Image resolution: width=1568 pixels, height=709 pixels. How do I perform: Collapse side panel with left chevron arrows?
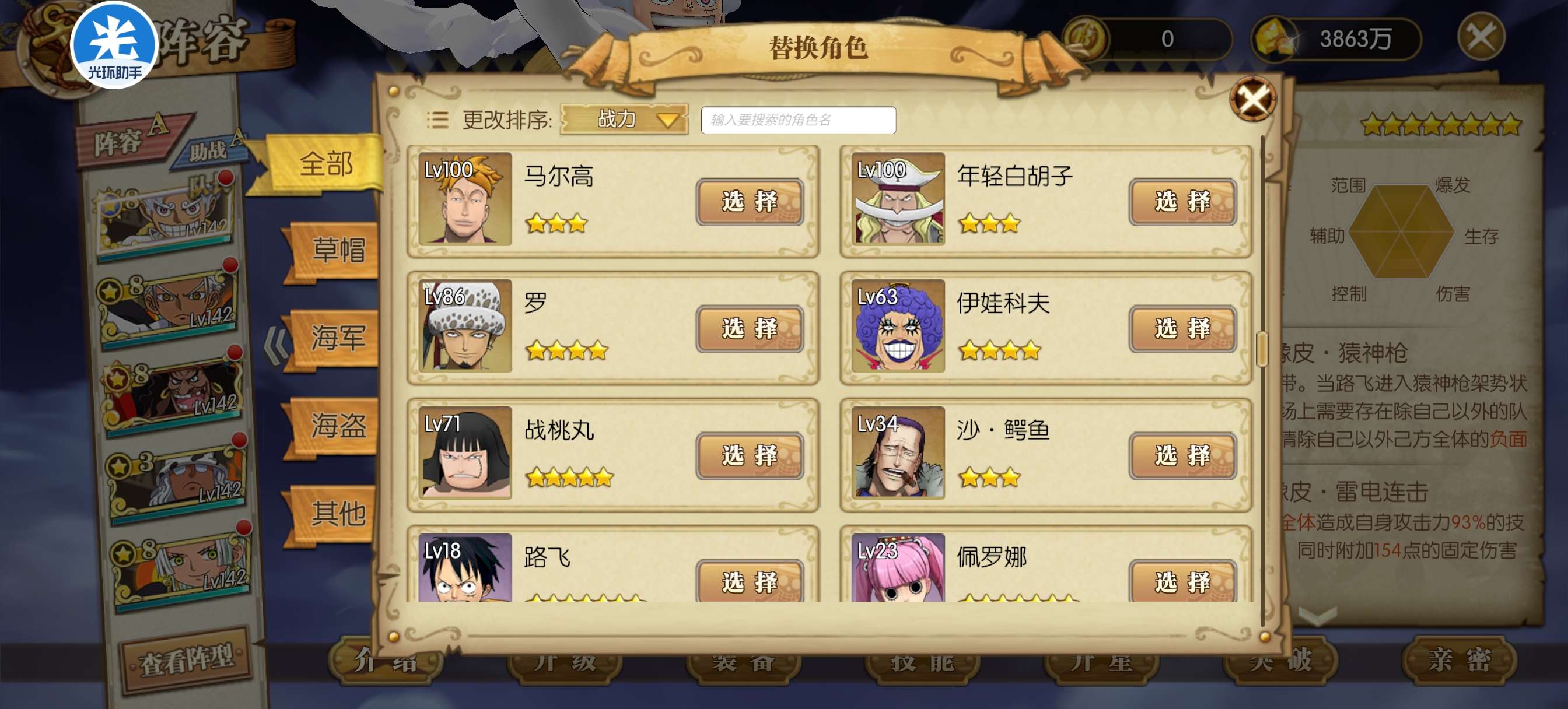point(276,346)
